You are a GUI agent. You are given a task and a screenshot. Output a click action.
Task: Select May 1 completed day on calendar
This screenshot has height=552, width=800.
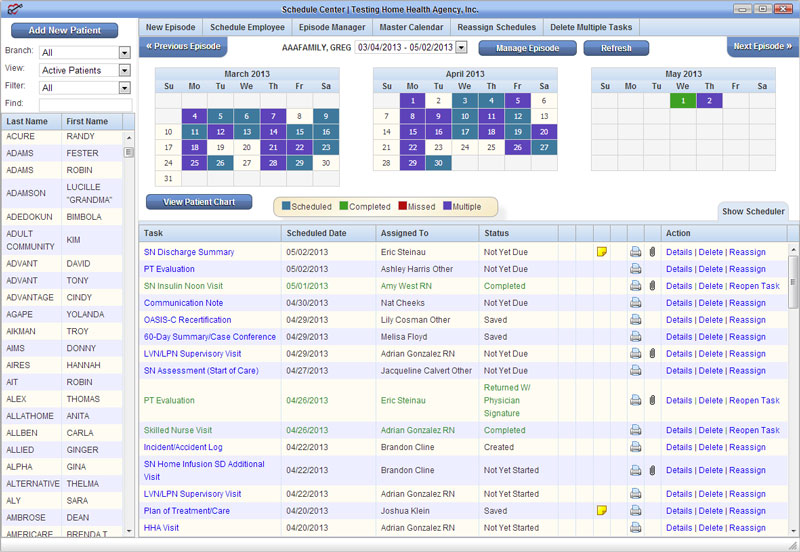(x=683, y=101)
